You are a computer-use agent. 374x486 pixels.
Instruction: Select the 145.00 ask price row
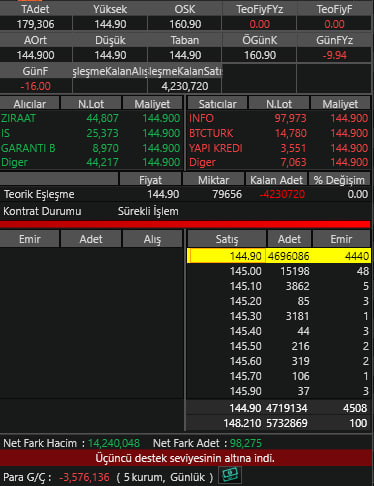tap(279, 271)
